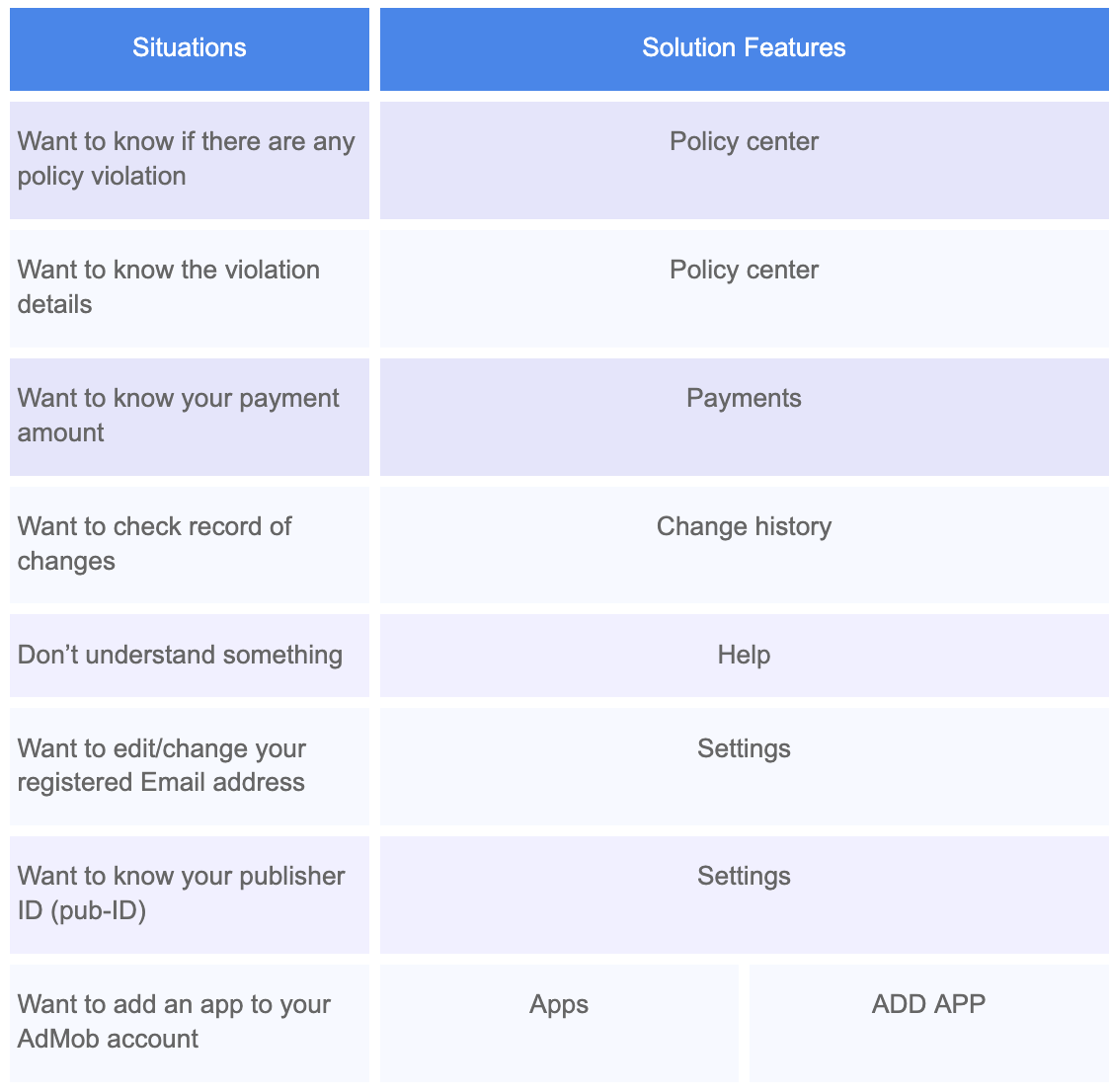Open the Change history feature cell
Screen dimensions: 1110x1092
[x=744, y=543]
